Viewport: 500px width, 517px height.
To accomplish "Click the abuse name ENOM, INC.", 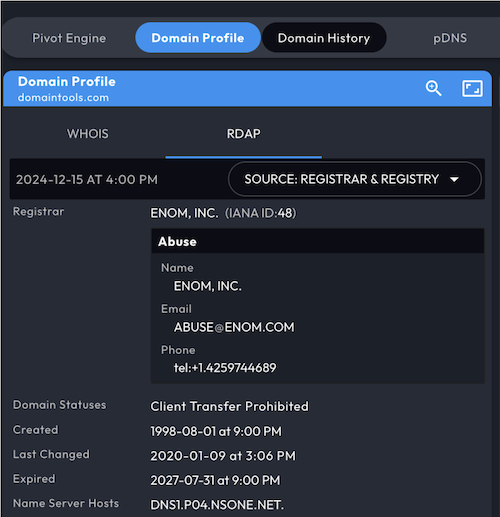I will click(208, 286).
